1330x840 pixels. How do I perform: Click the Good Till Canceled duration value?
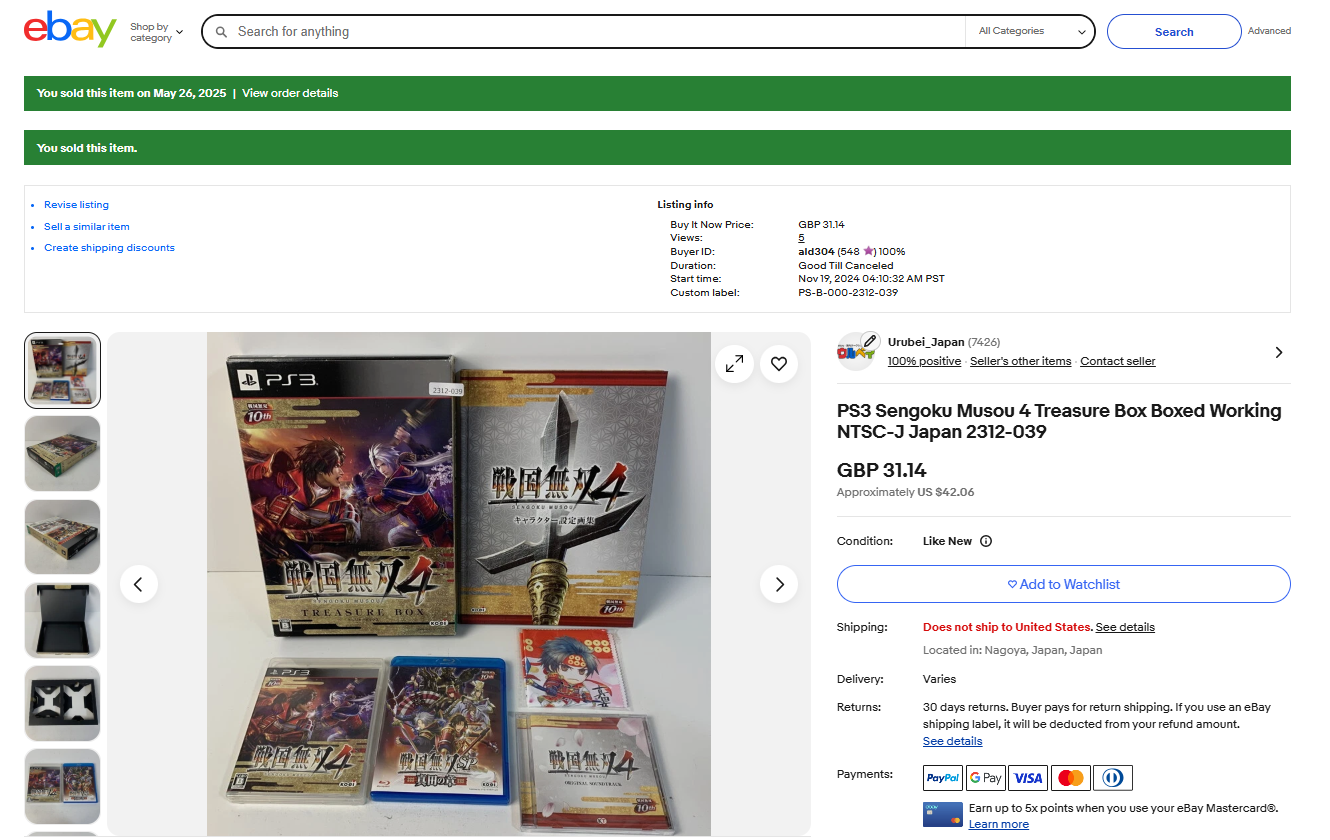pyautogui.click(x=846, y=266)
